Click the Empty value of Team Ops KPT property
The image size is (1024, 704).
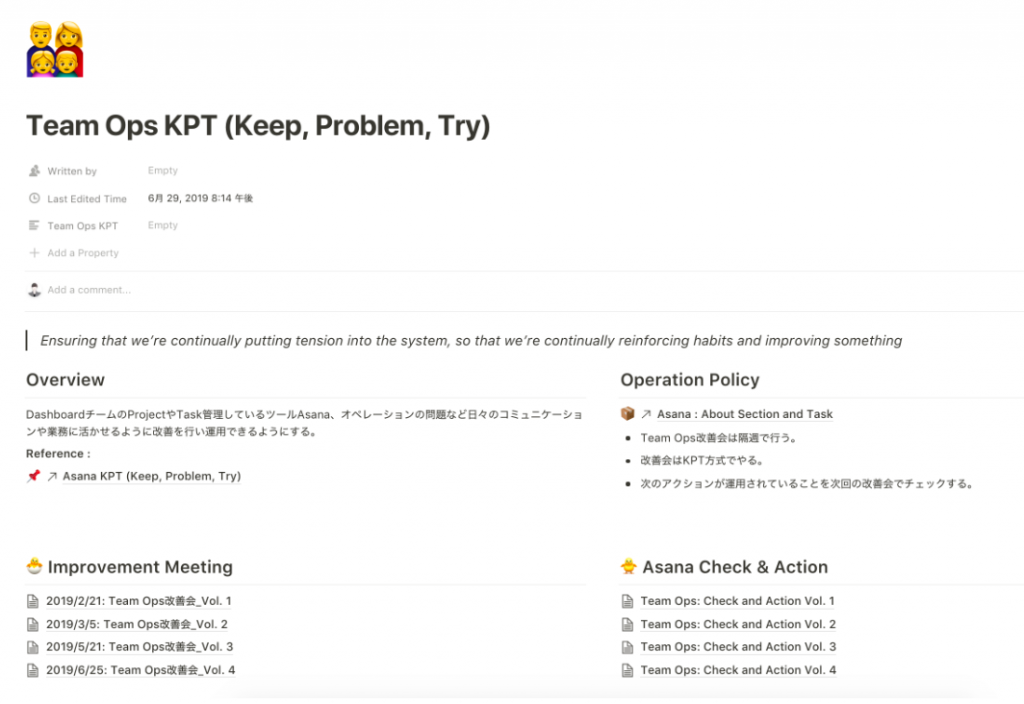163,225
